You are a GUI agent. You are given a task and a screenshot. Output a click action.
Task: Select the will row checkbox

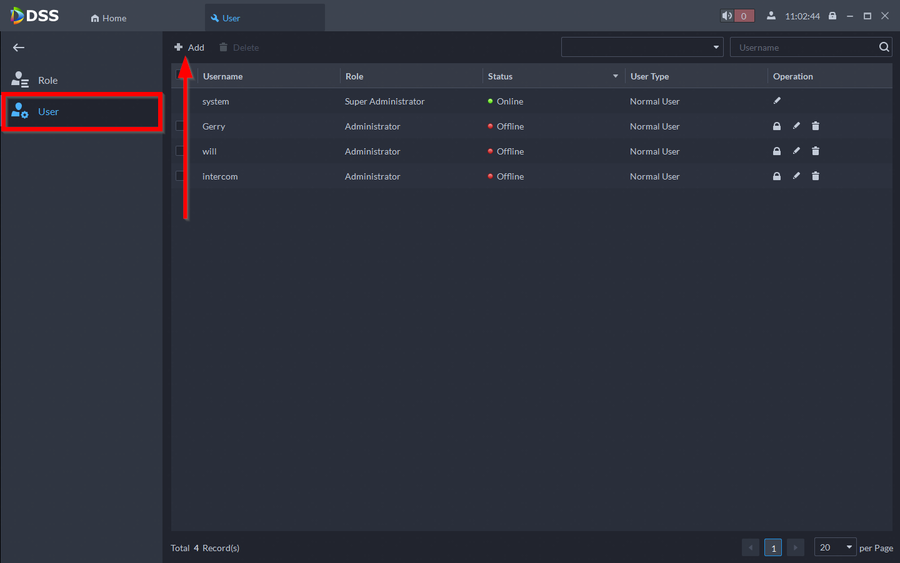pyautogui.click(x=180, y=151)
